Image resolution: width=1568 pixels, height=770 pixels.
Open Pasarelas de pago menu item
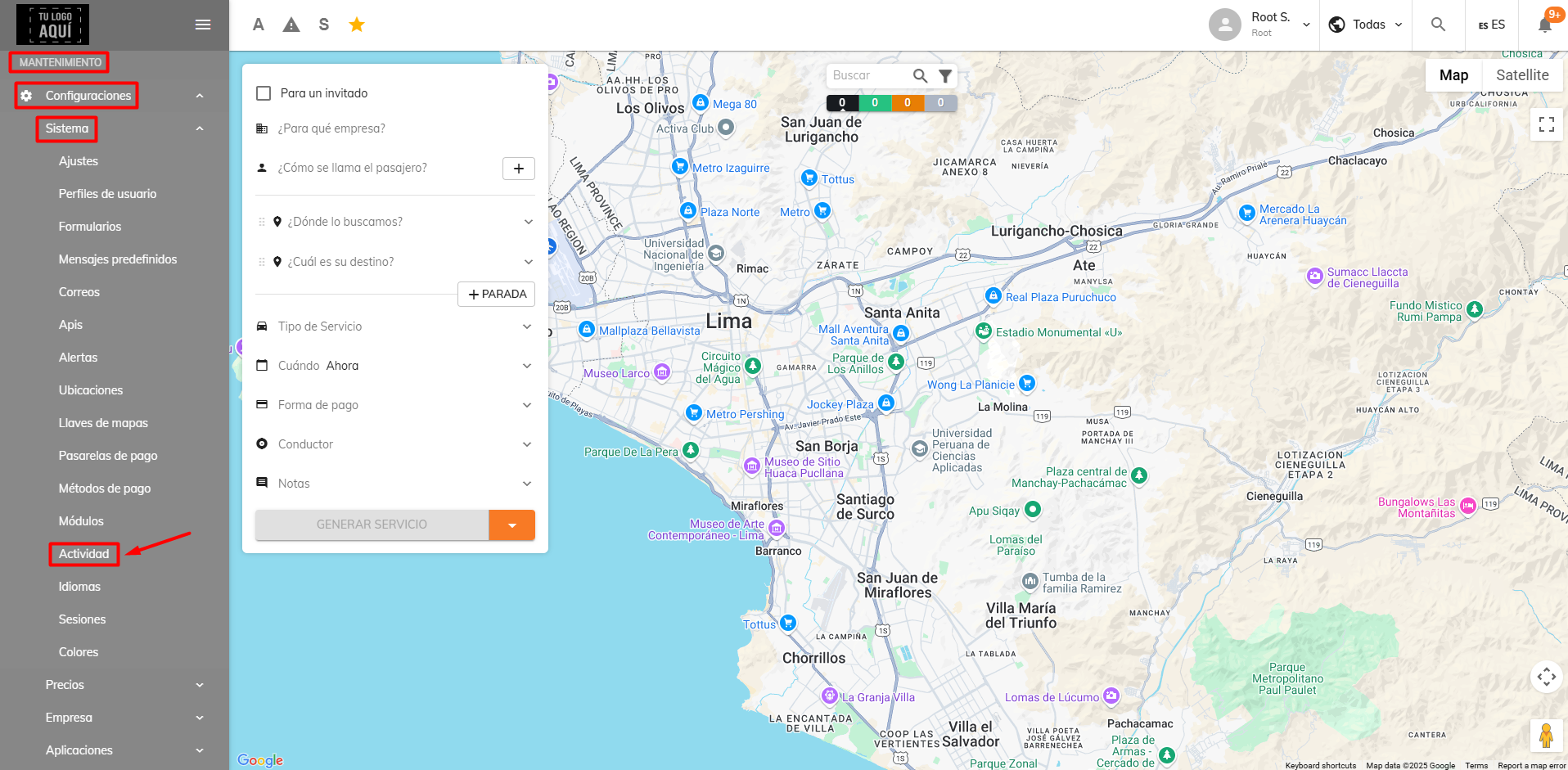point(108,456)
